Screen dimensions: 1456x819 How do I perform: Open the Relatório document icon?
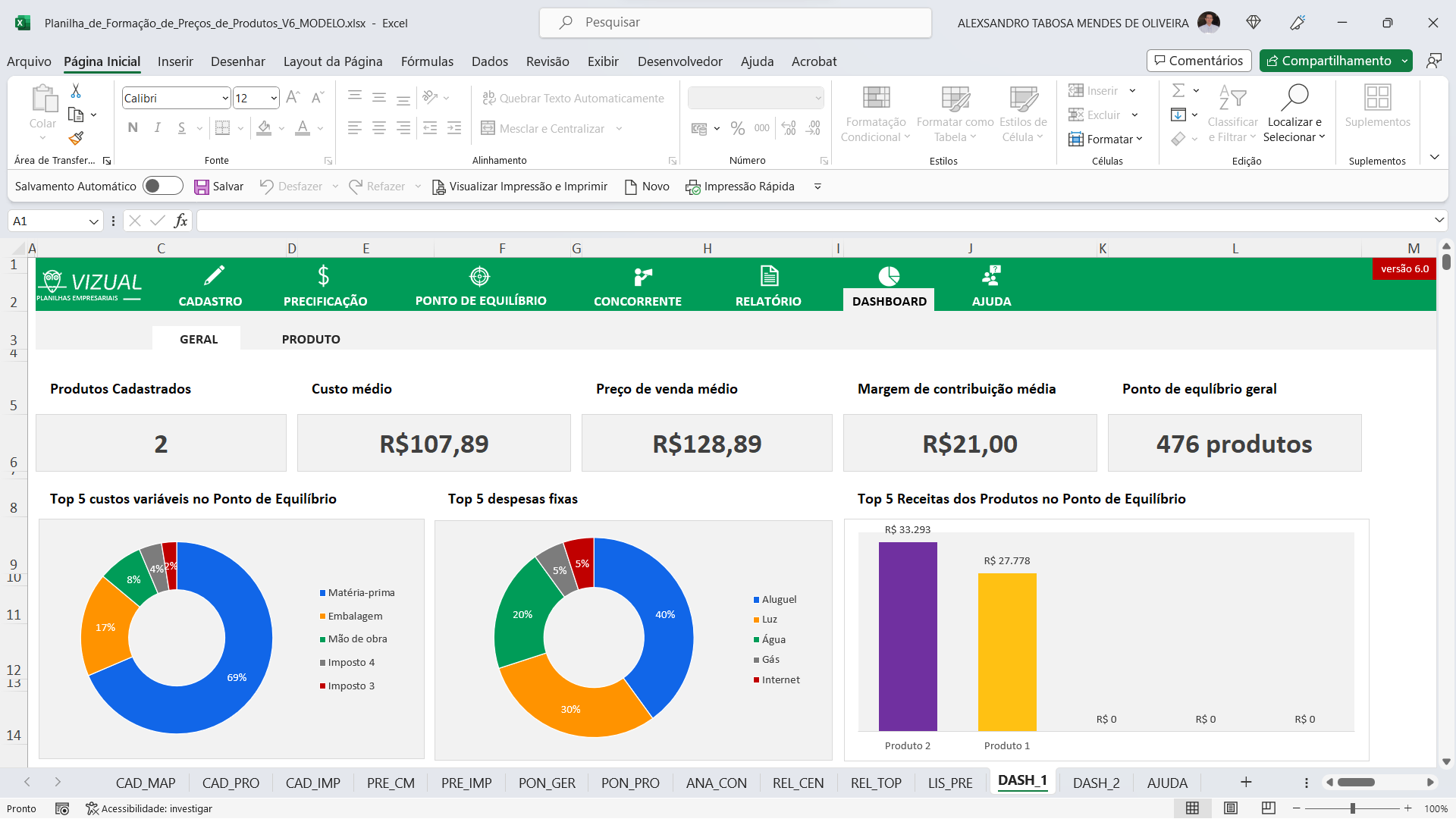[x=768, y=276]
